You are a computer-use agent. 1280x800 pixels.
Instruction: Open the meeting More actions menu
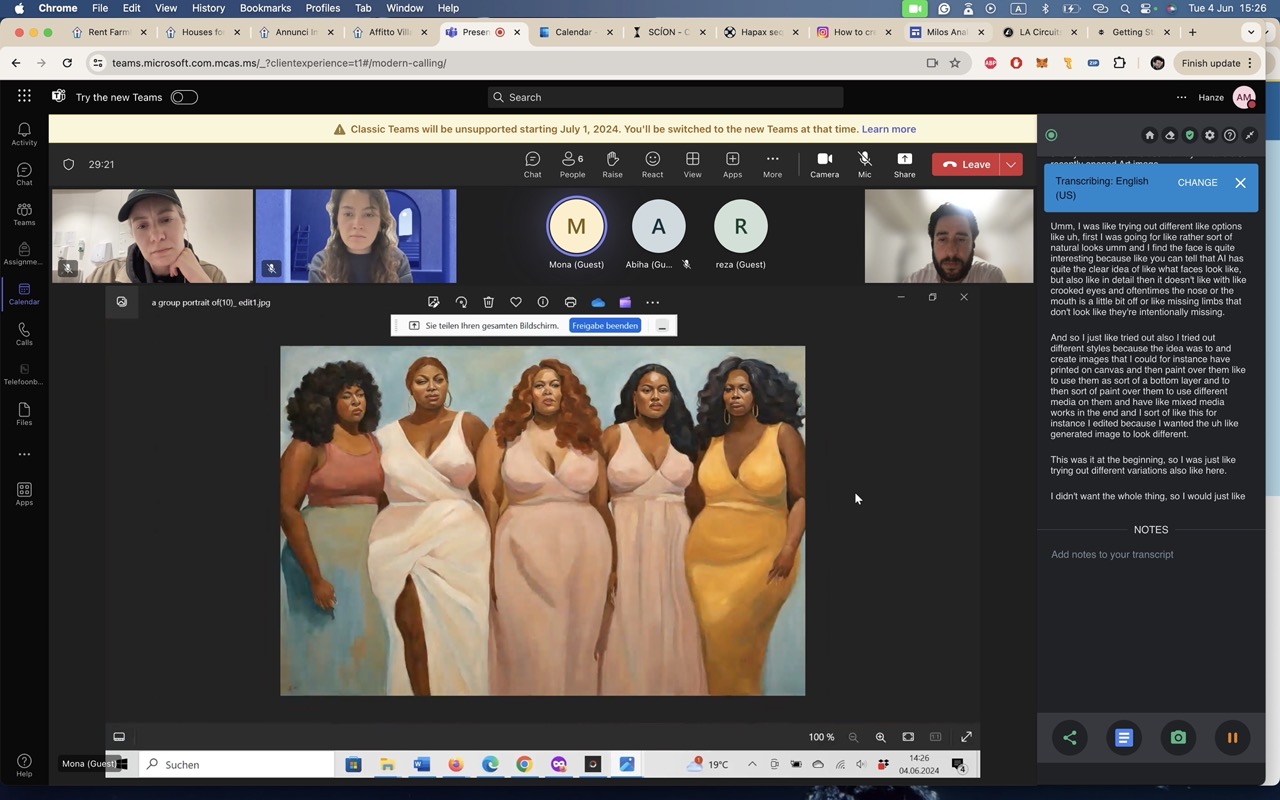772,164
